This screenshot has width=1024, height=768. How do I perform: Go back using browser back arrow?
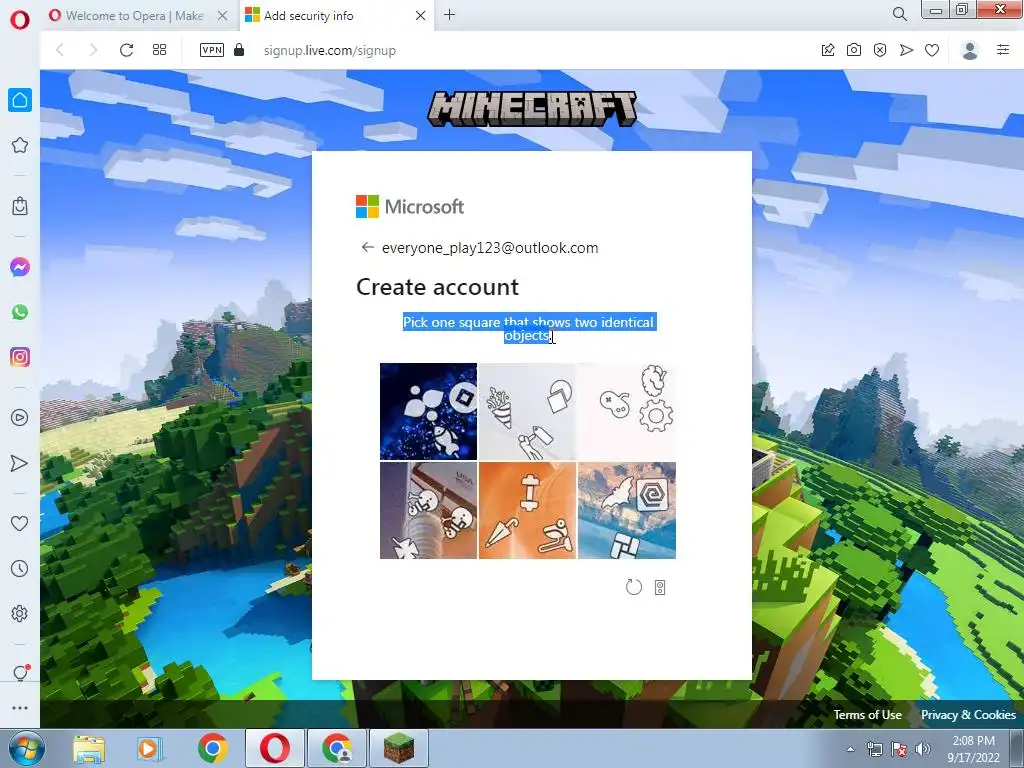click(59, 50)
